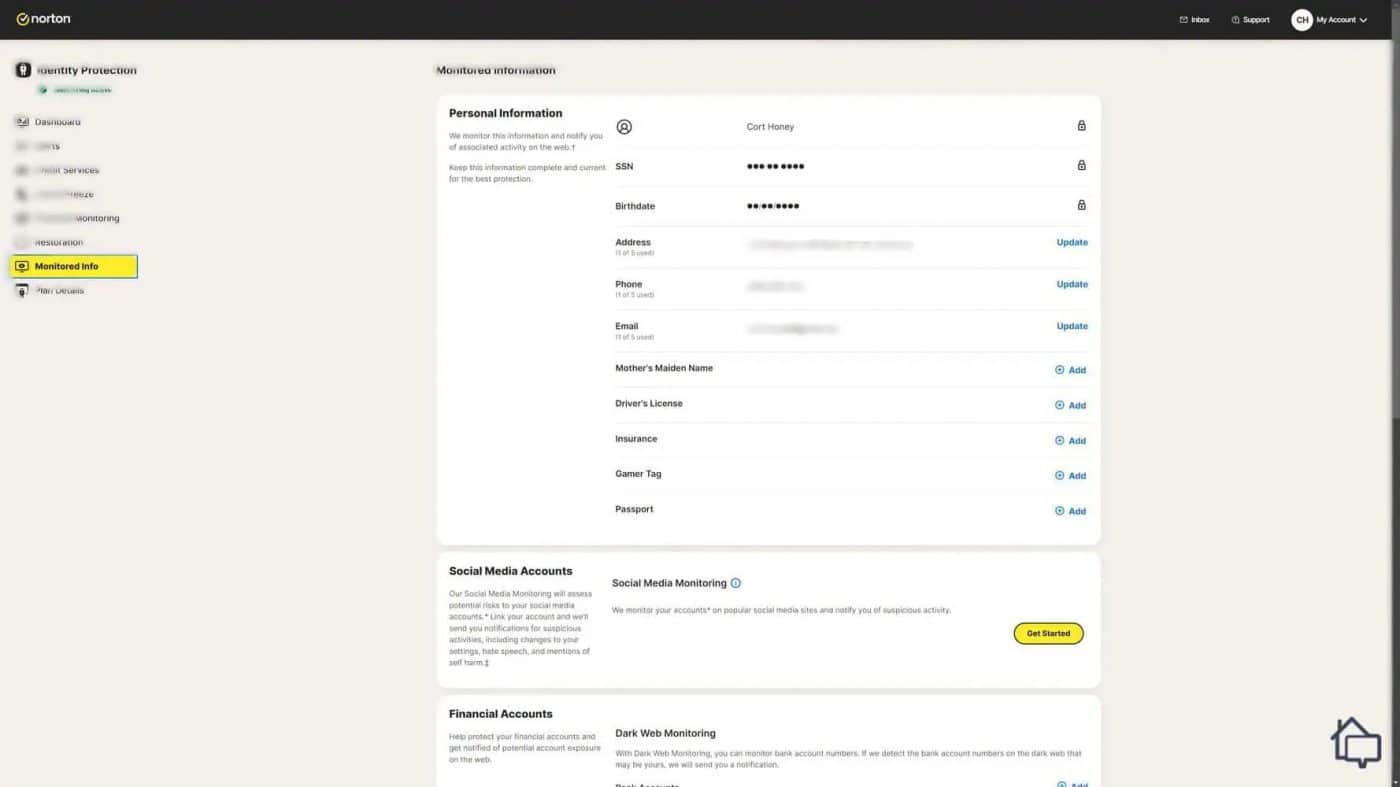Add a Driver's License
Screen dimensions: 1400x787
1070,405
